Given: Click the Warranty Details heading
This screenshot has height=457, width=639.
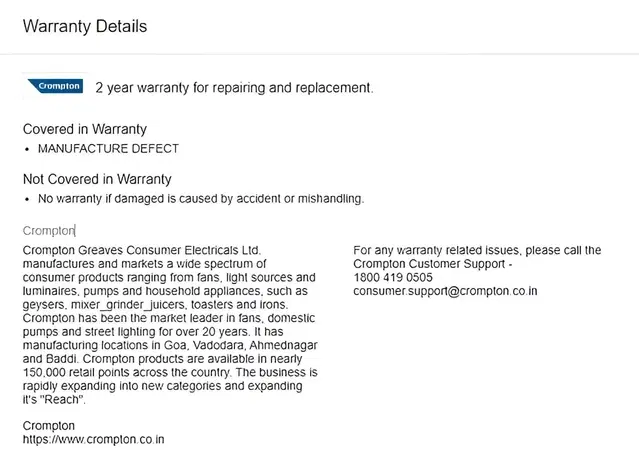Looking at the screenshot, I should [85, 26].
